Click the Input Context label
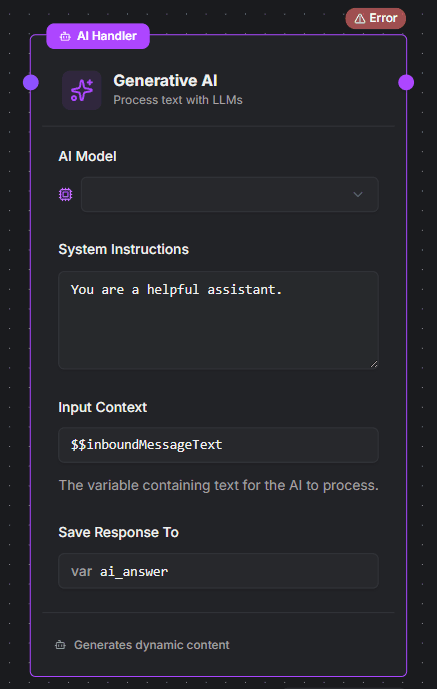 [102, 407]
